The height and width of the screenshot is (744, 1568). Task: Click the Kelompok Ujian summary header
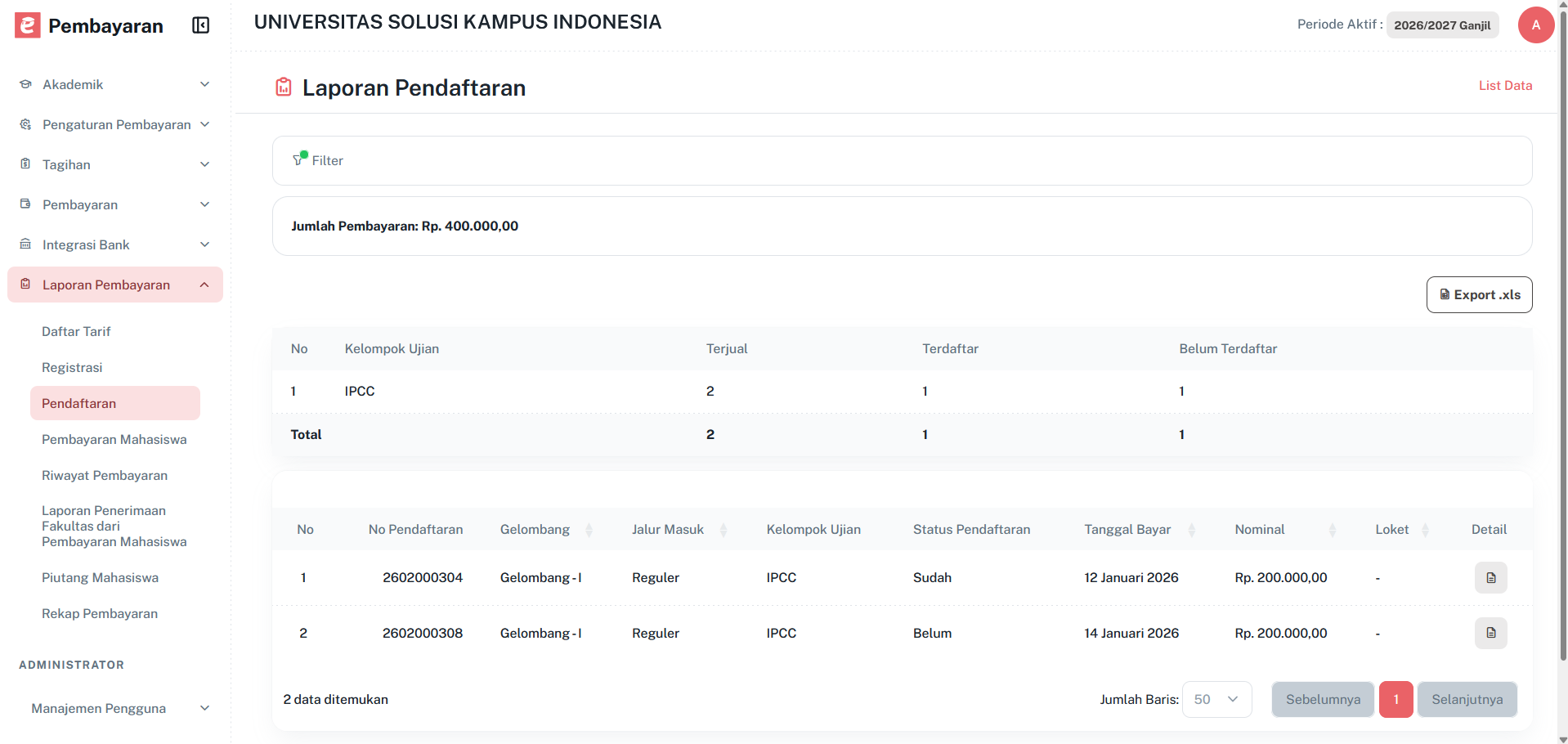click(392, 348)
